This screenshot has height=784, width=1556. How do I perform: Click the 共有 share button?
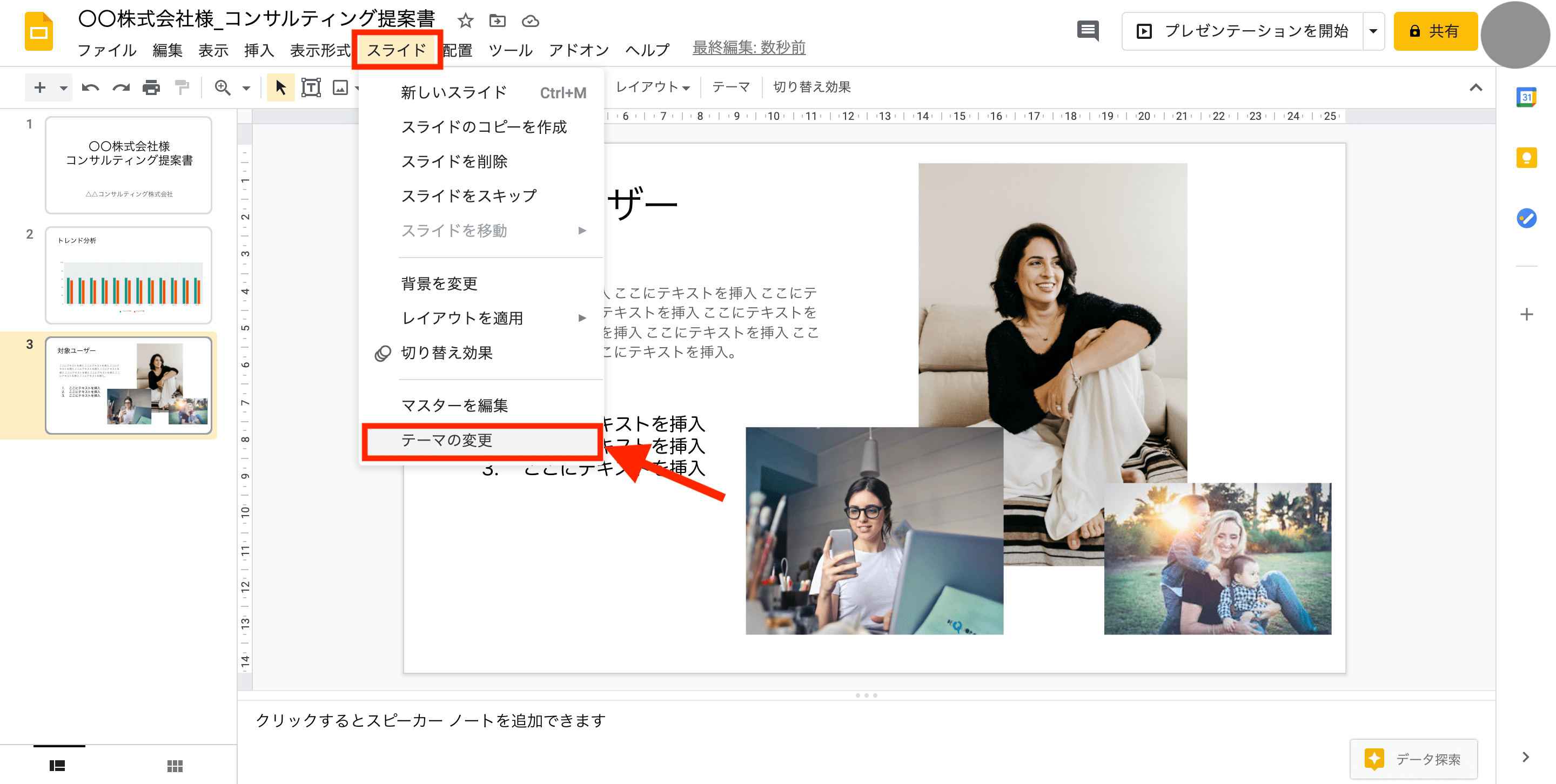tap(1435, 31)
